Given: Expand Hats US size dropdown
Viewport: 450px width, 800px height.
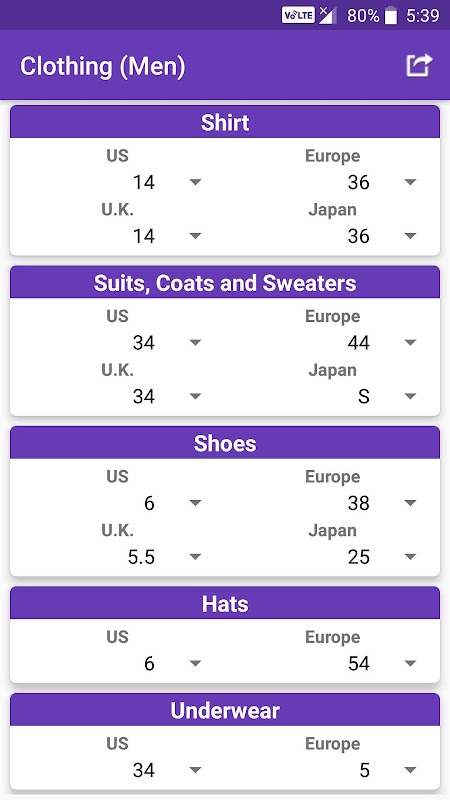Looking at the screenshot, I should [x=117, y=663].
